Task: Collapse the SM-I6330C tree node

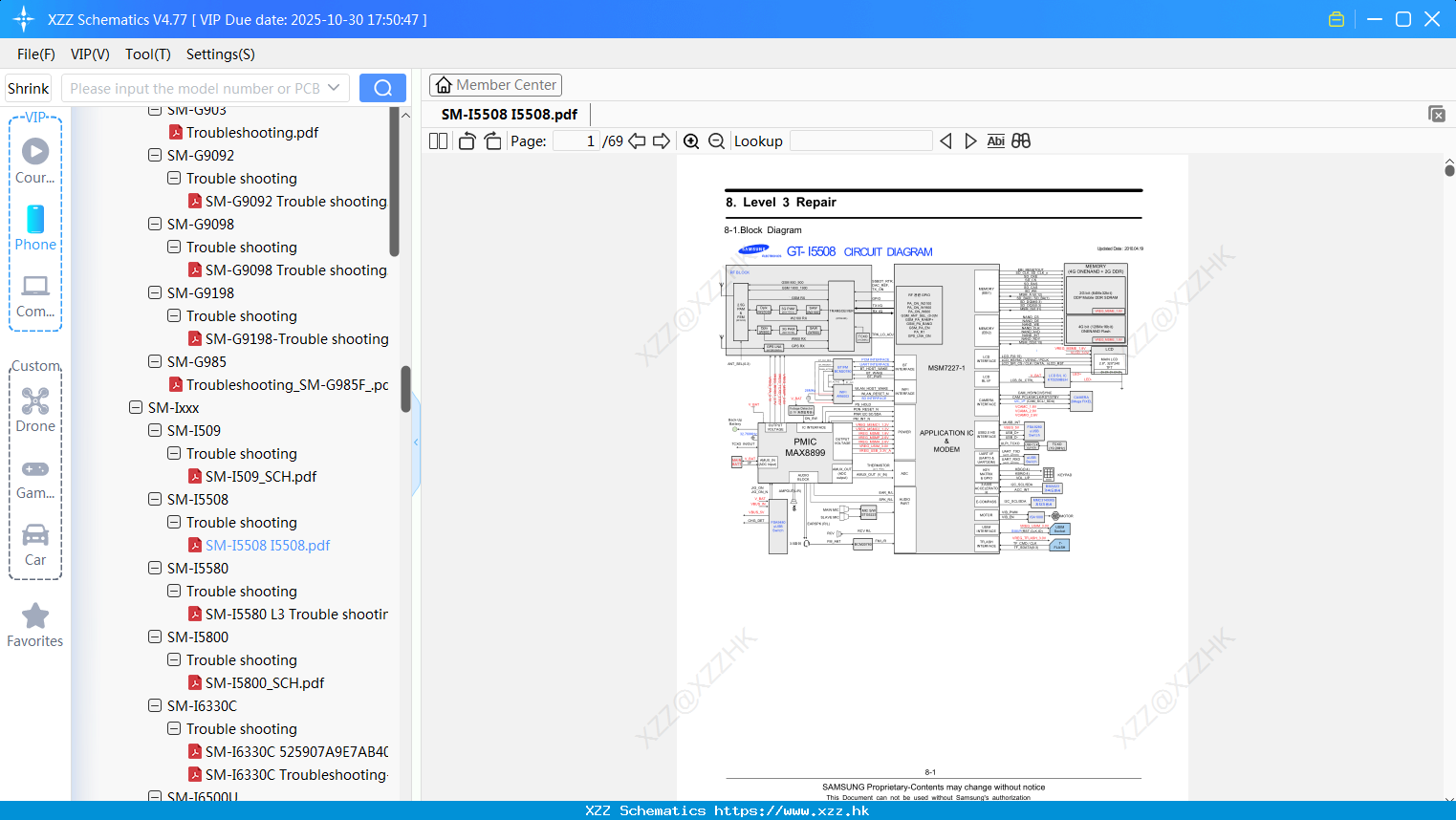Action: [155, 705]
